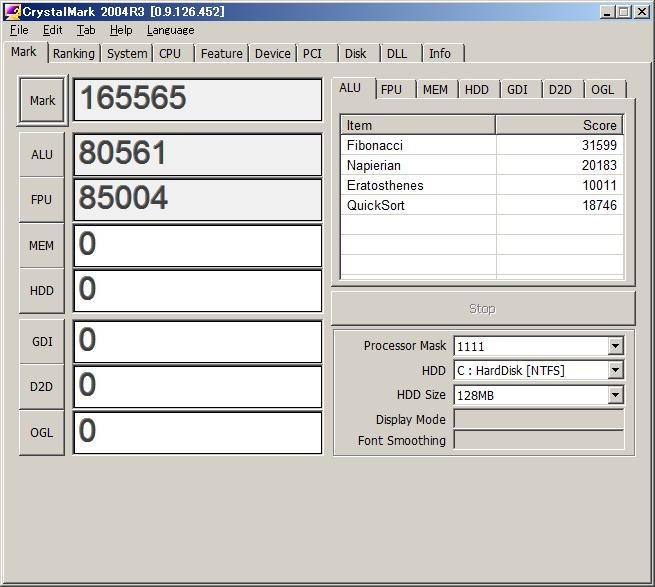655x587 pixels.
Task: Expand the HDD Size dropdown
Action: 615,396
